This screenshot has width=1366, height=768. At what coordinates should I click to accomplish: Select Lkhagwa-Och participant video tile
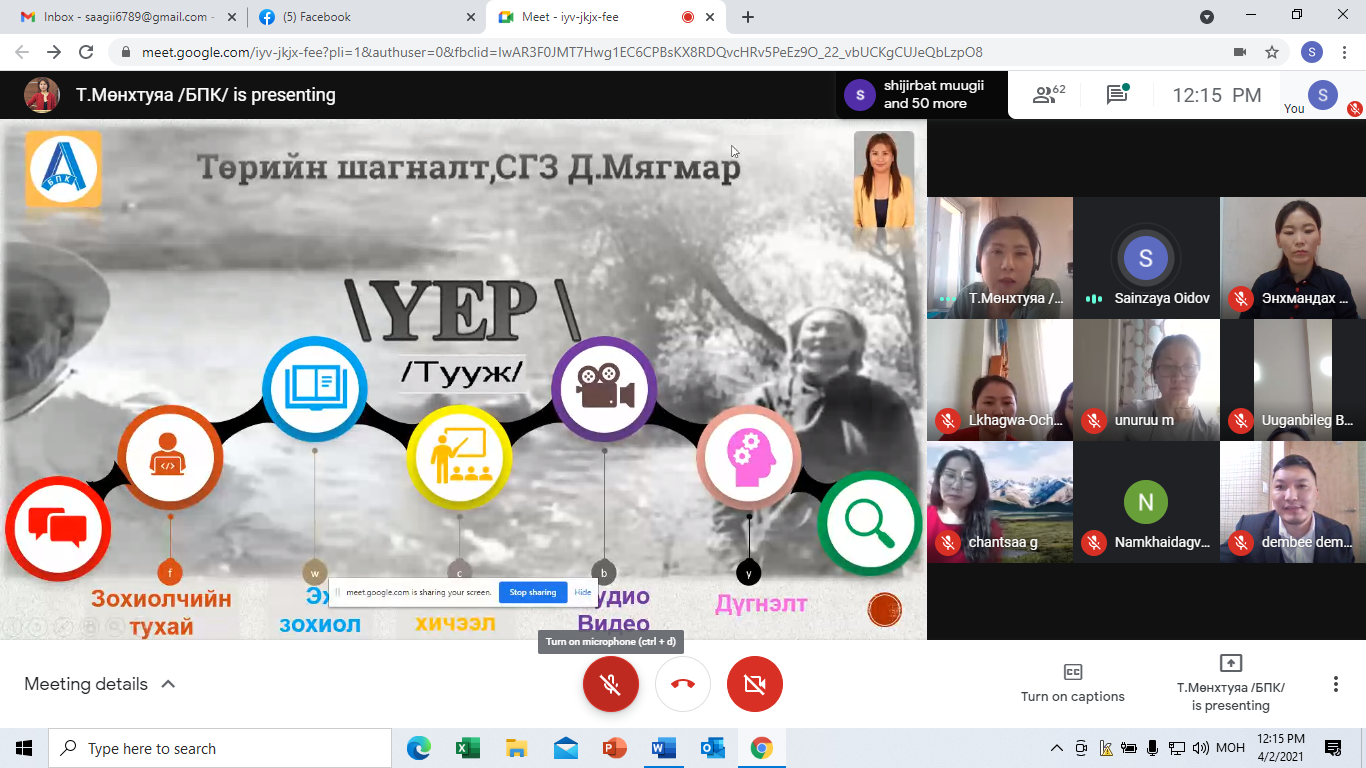(1000, 380)
